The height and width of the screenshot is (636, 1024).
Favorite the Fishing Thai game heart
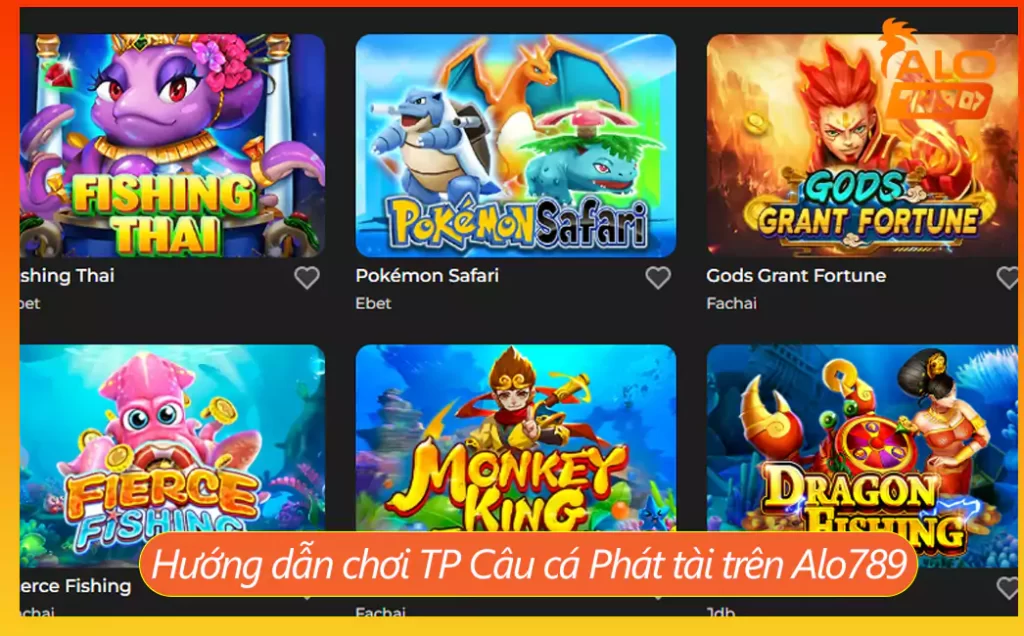306,278
